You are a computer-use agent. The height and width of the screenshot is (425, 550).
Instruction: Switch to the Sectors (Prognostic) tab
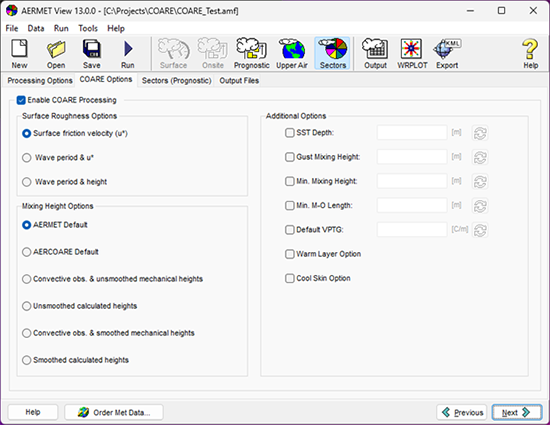click(176, 81)
